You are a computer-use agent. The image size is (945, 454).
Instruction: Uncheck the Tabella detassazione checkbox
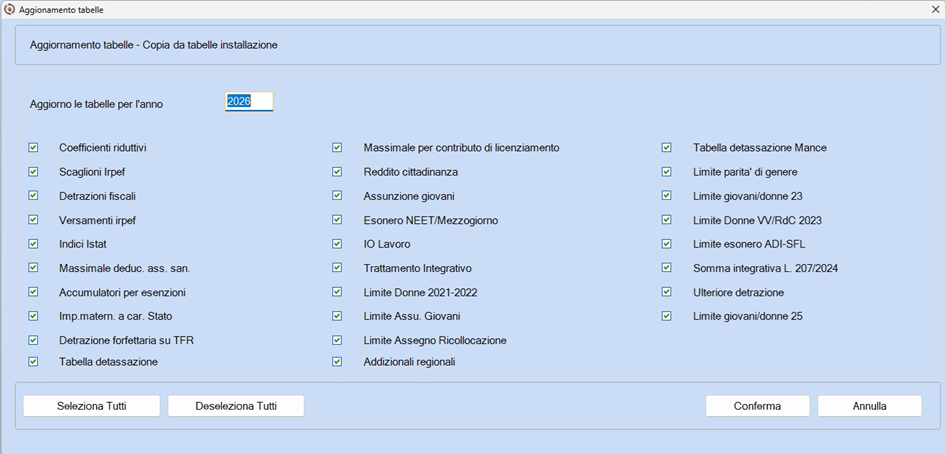[33, 361]
